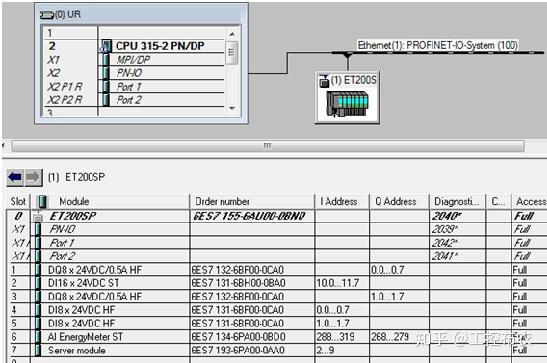Click the module icon of MPI/DP row

(106, 60)
